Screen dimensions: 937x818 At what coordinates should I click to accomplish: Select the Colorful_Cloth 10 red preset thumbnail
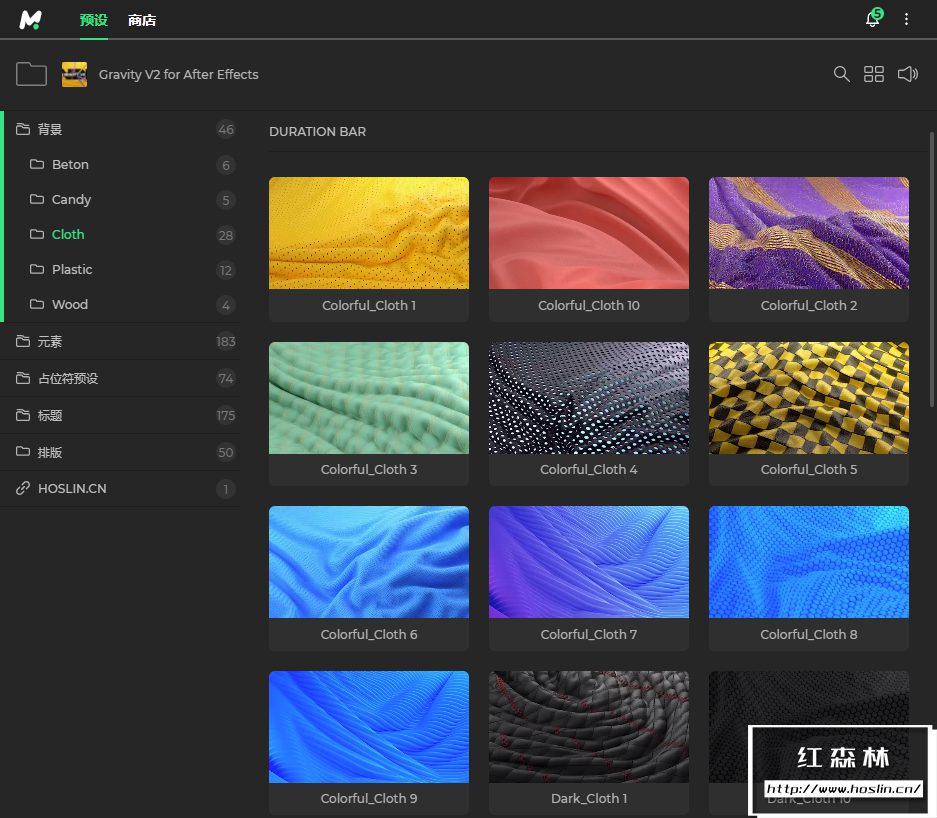coord(588,234)
